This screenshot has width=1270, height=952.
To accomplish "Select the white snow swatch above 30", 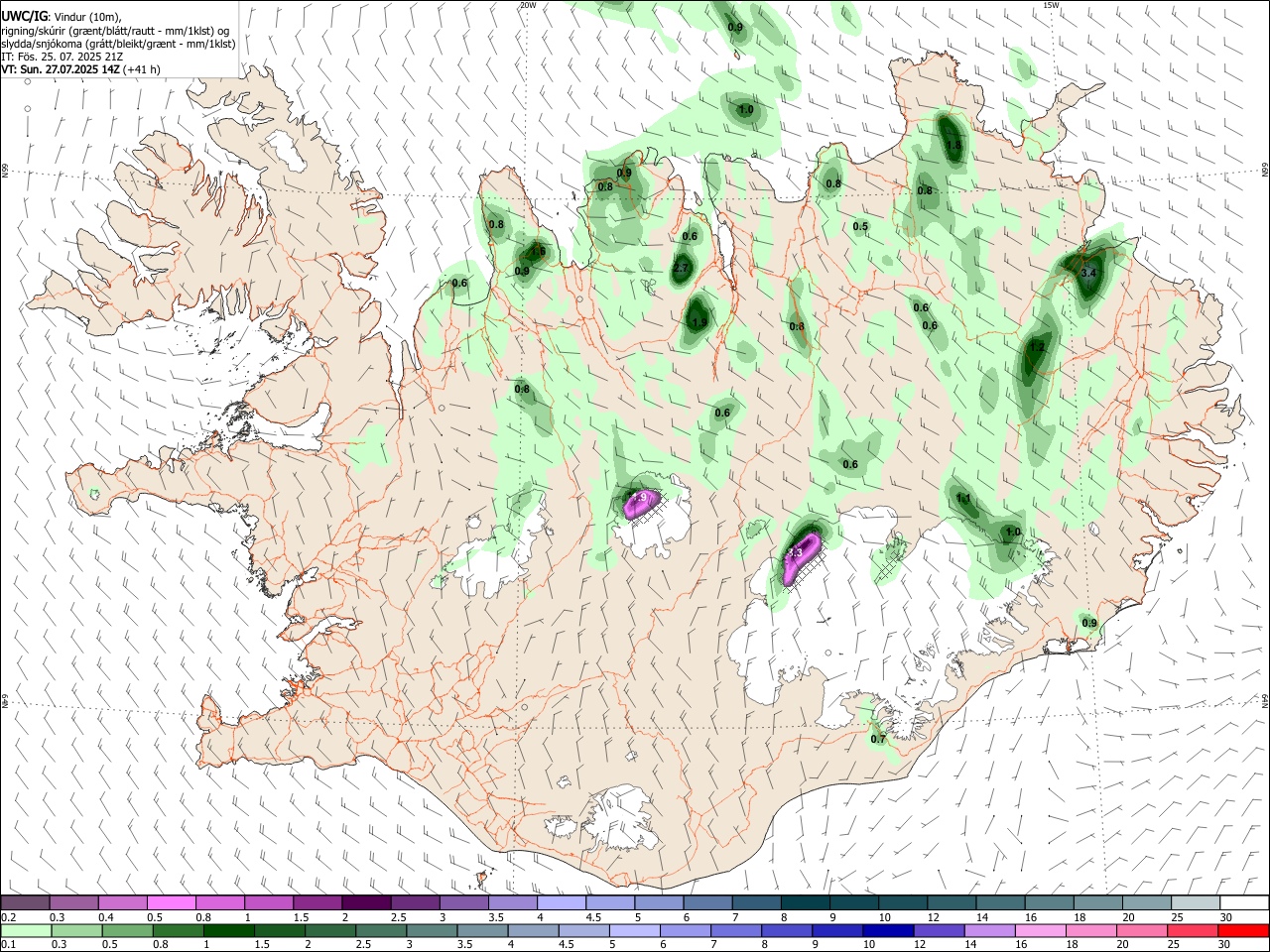I will click(1244, 903).
